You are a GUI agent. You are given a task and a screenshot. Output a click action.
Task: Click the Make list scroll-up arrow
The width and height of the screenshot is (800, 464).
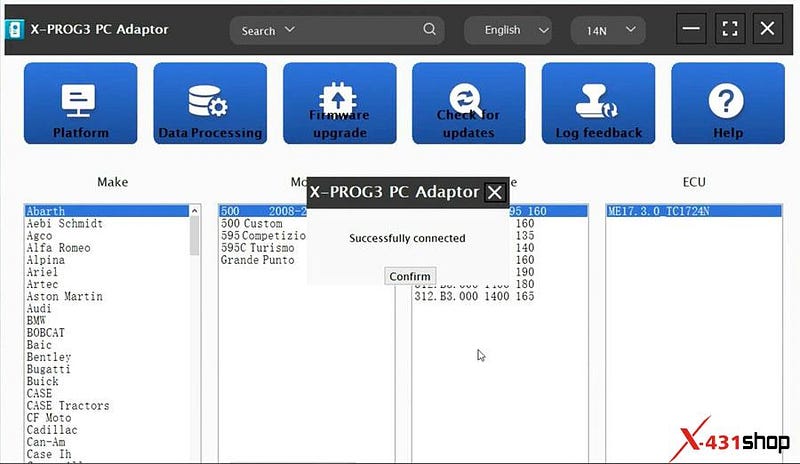tap(194, 211)
